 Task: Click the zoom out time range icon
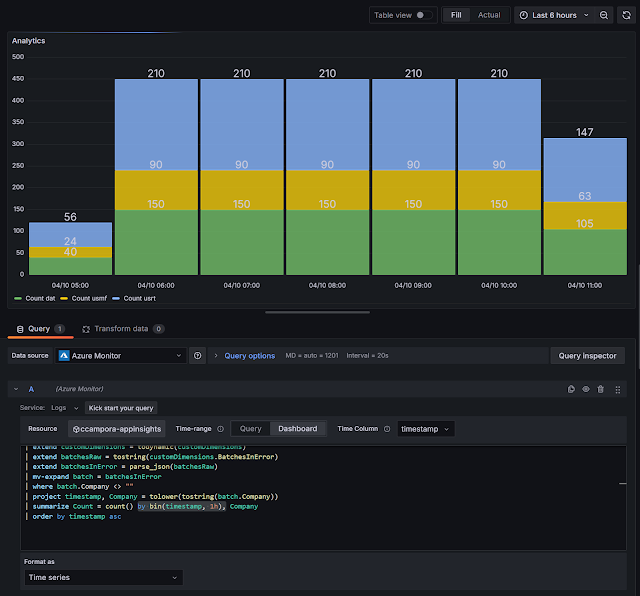[604, 15]
